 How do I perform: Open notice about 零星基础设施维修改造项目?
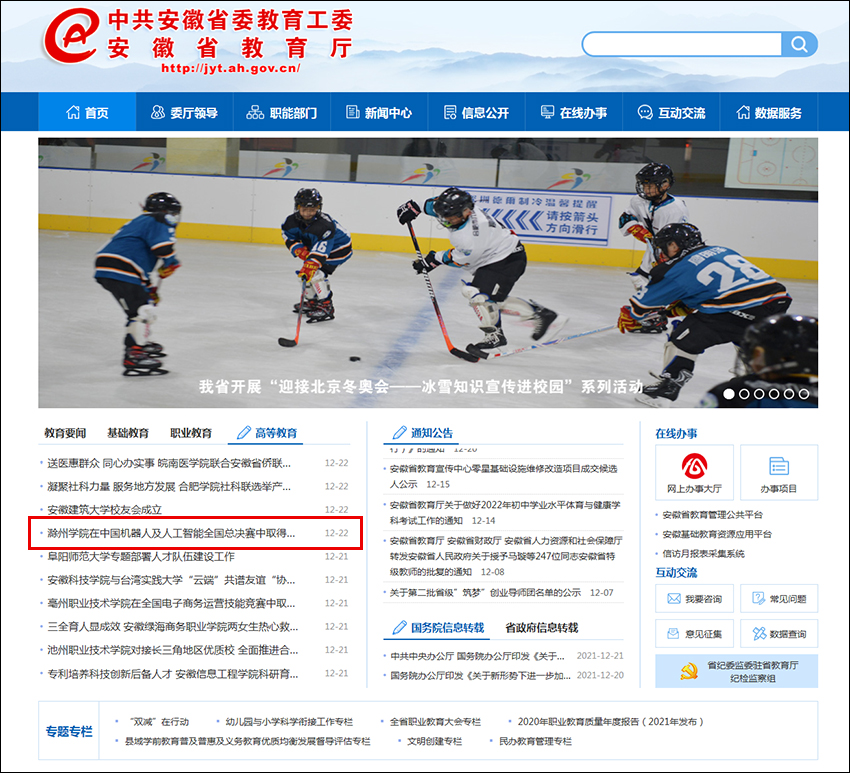[x=503, y=476]
